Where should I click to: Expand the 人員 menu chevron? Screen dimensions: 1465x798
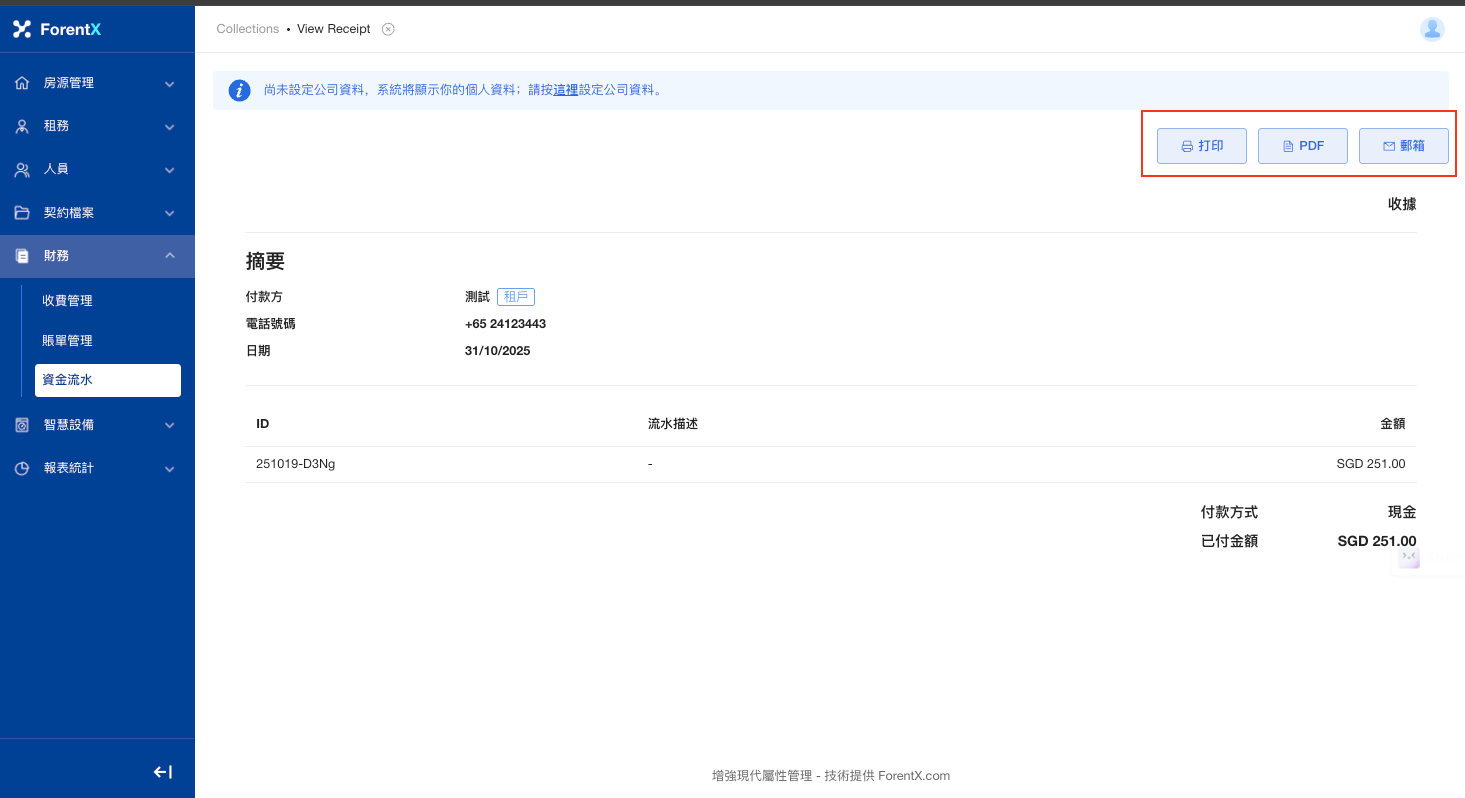coord(170,170)
